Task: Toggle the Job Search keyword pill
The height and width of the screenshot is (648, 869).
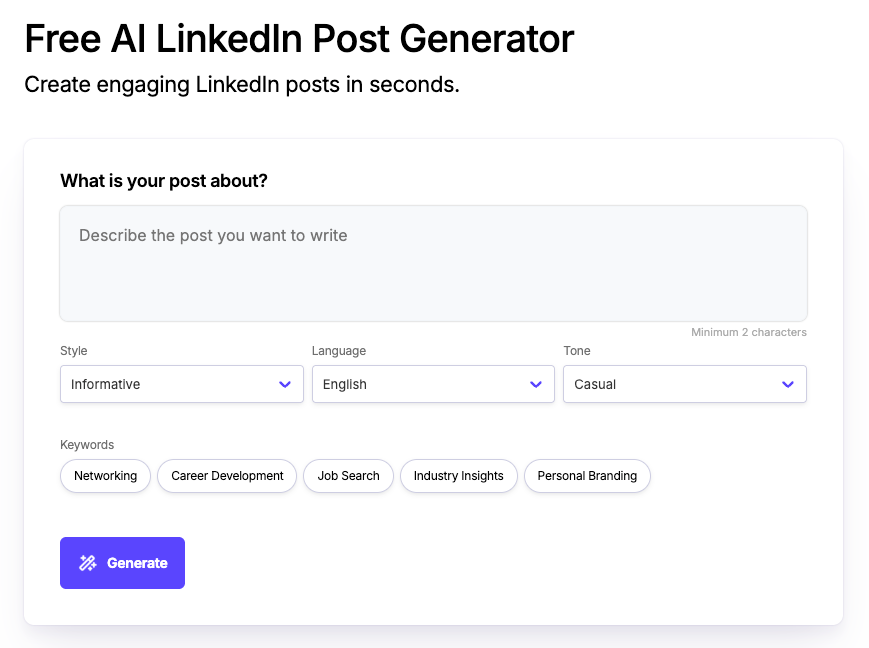Action: (x=348, y=476)
